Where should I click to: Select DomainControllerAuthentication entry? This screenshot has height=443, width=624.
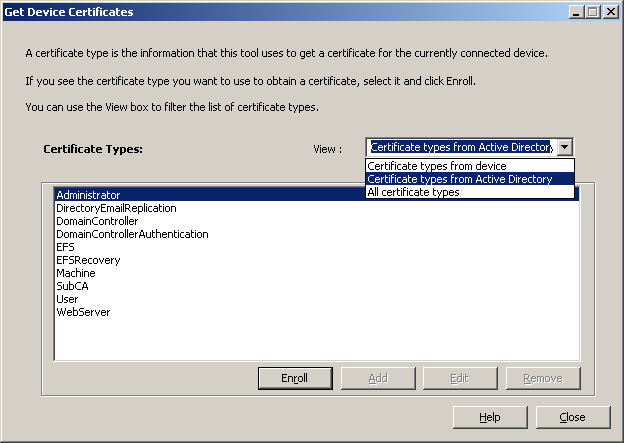coord(317,234)
